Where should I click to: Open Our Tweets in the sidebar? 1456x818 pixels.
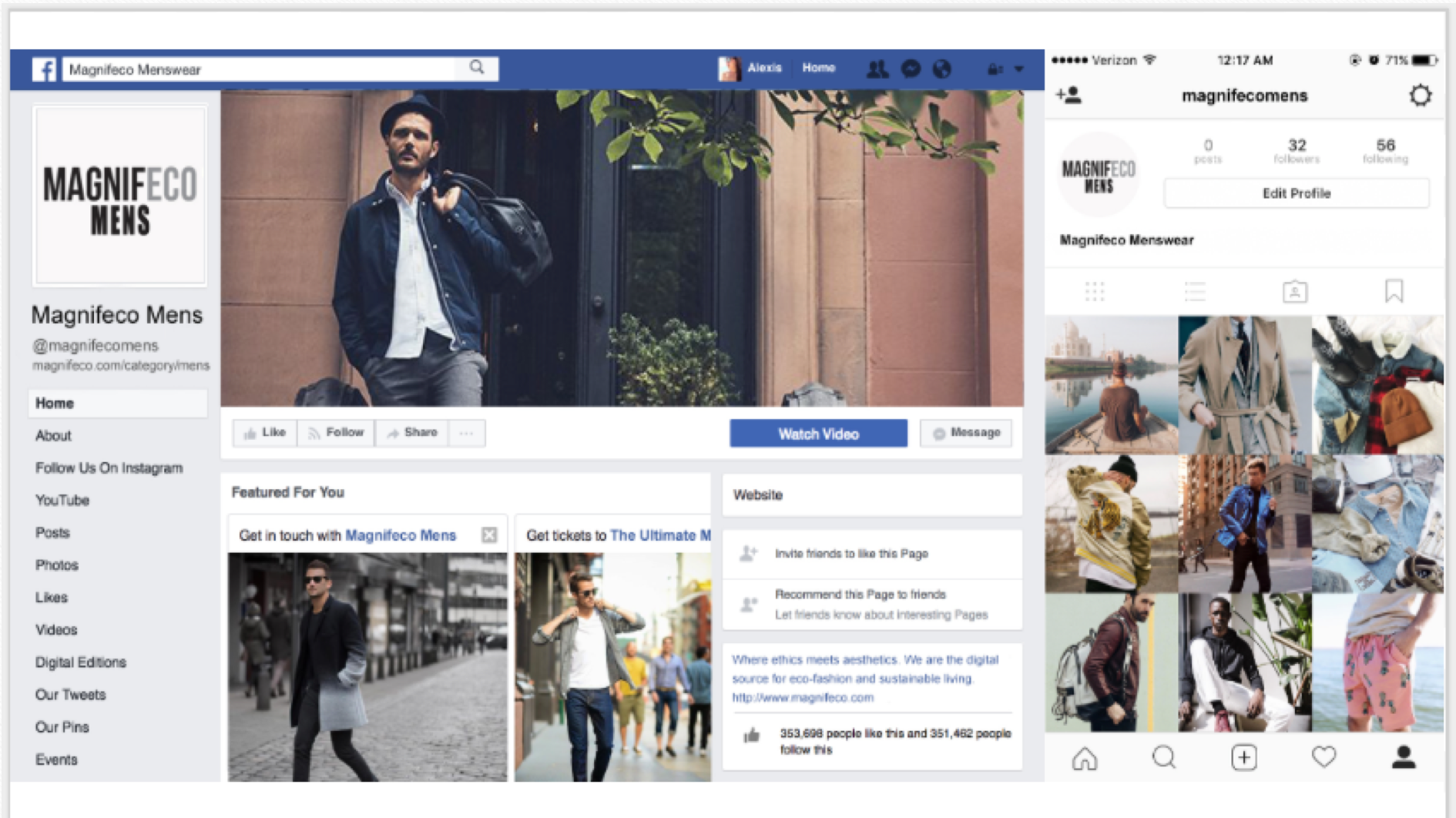(70, 695)
